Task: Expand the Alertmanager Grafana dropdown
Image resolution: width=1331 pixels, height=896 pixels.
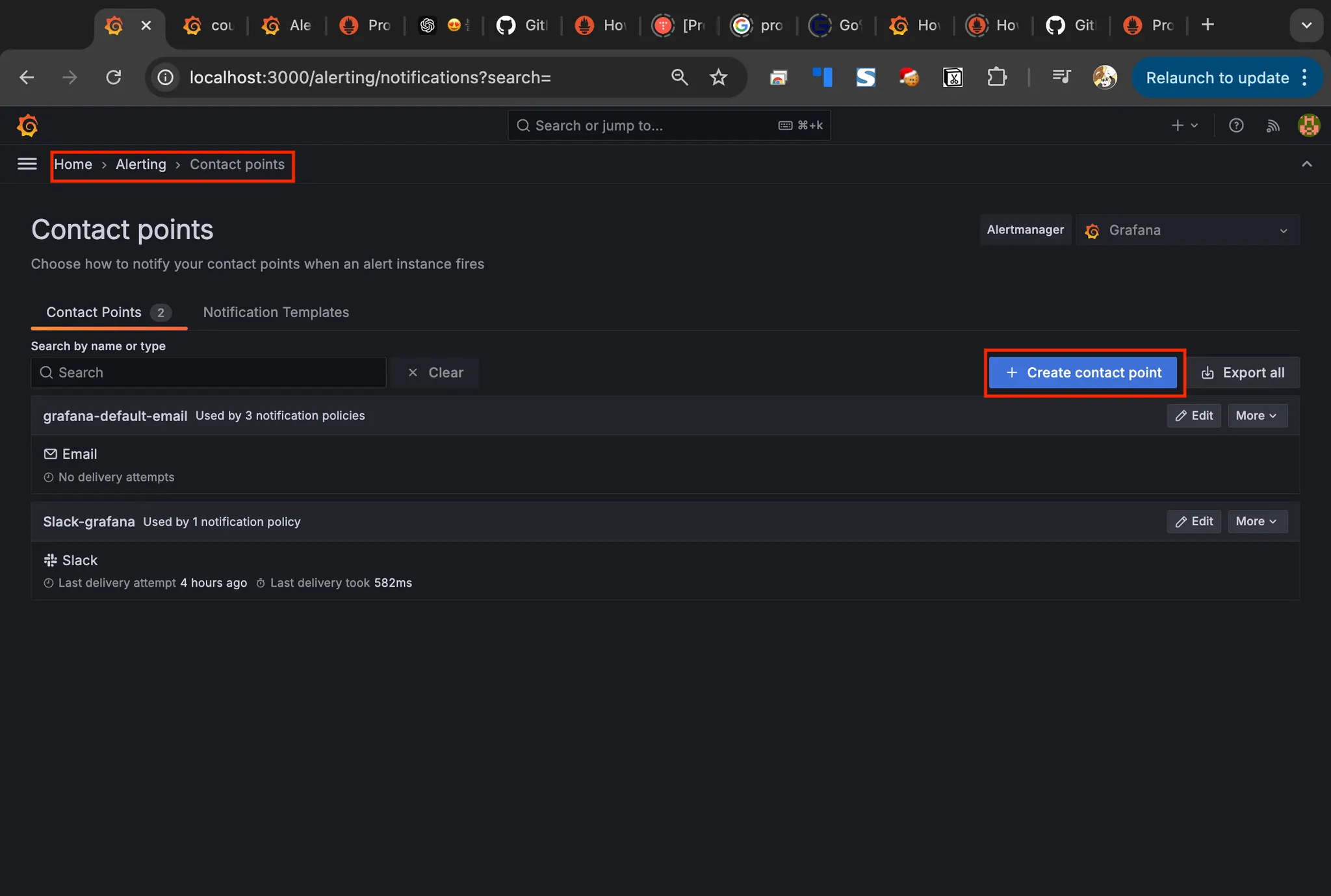Action: click(1187, 230)
